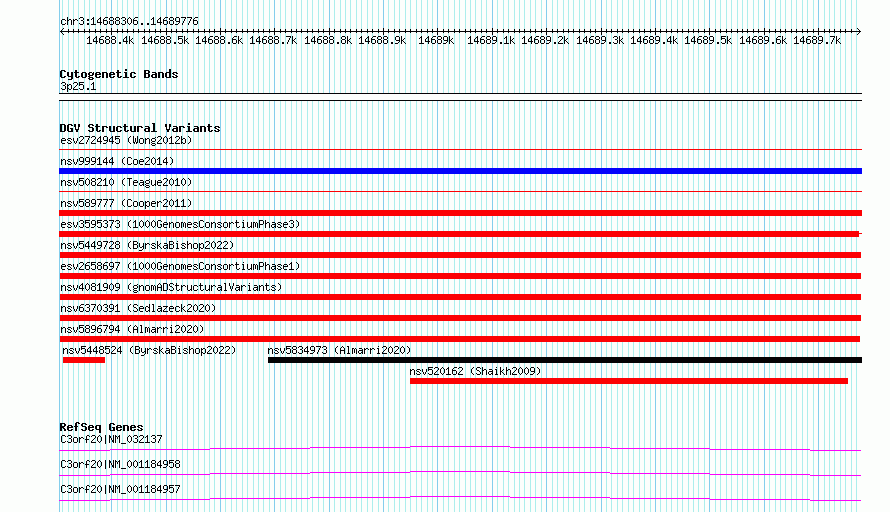This screenshot has height=512, width=890.
Task: Open variant esv3595373 (1000GenomesConsortiumPhase3)
Action: coord(180,224)
